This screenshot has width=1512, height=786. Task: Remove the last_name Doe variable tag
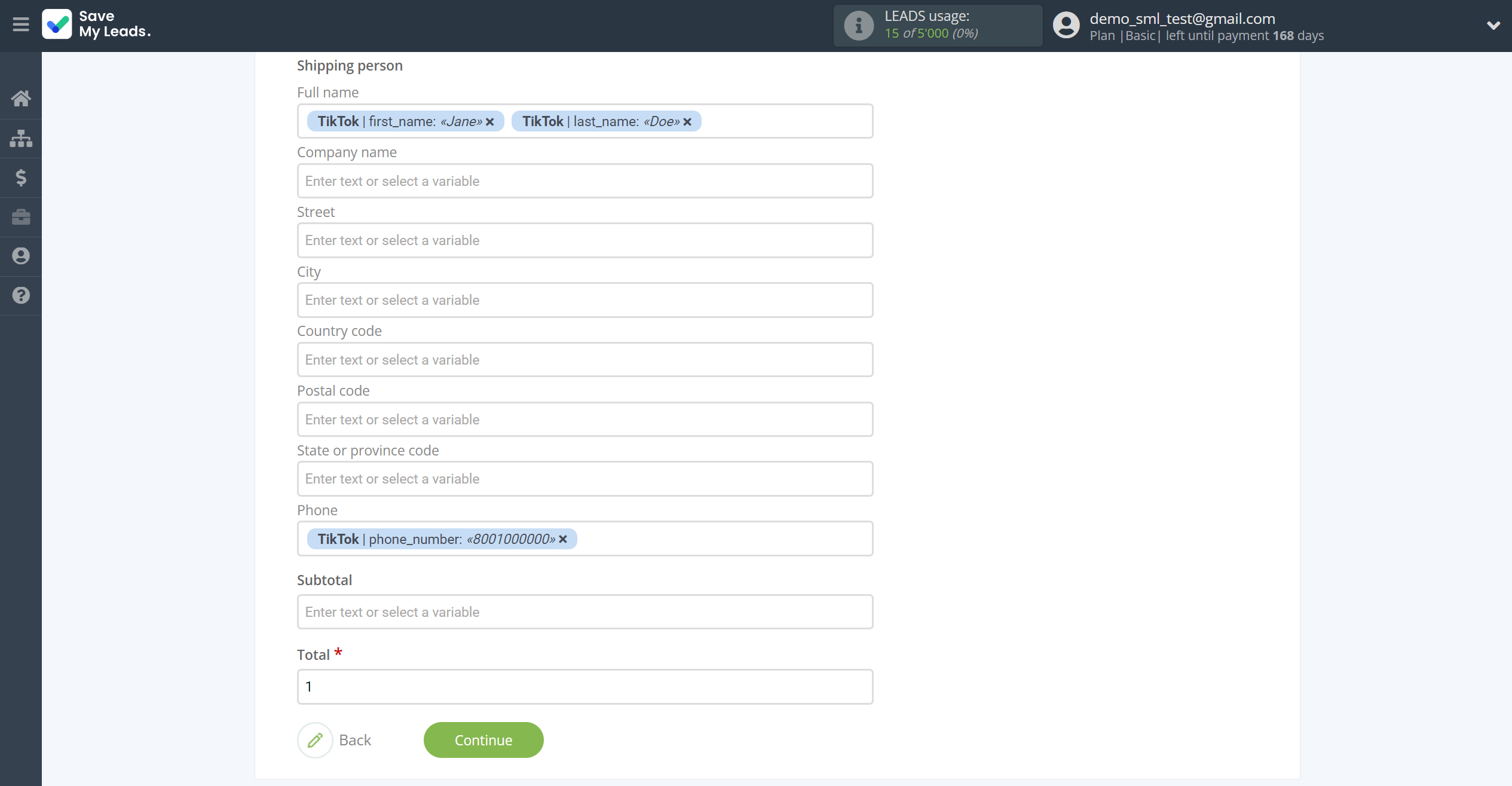coord(687,122)
